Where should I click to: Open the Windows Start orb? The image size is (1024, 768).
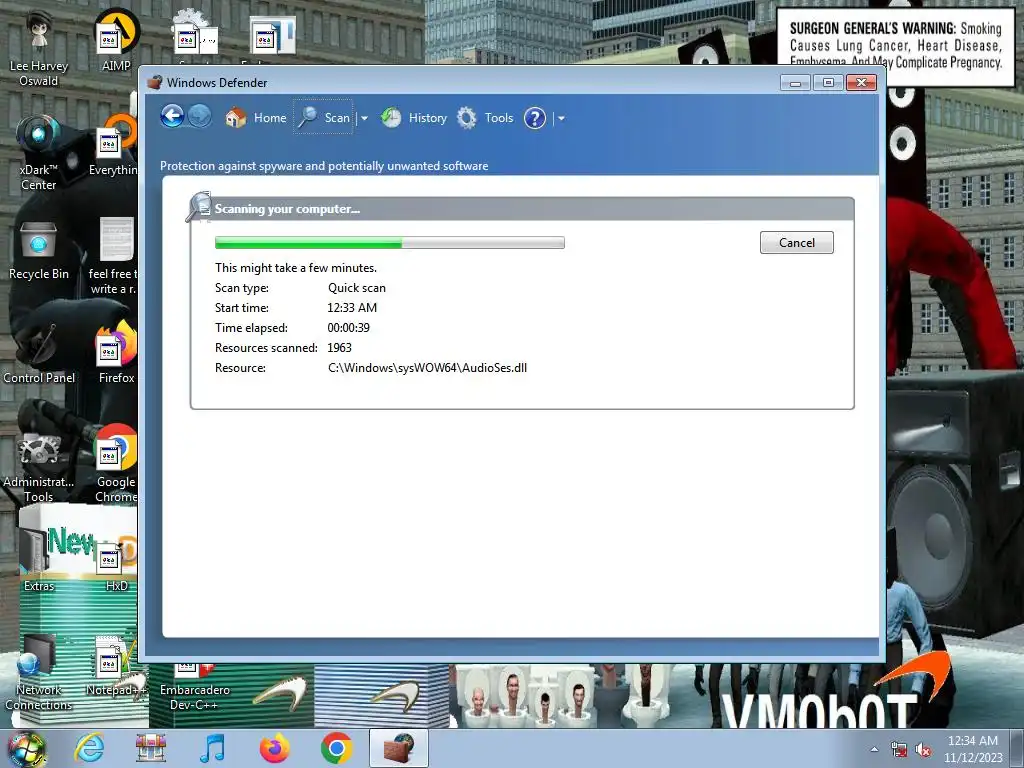pyautogui.click(x=26, y=748)
